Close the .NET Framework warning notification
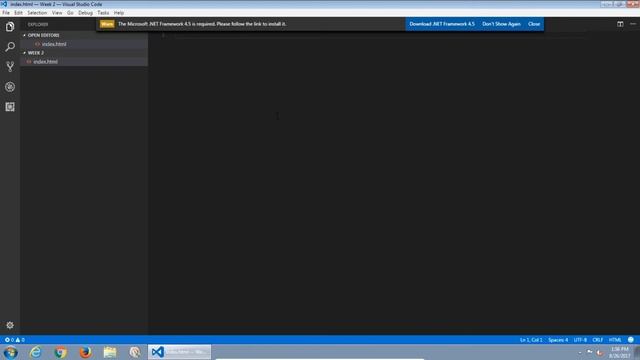Viewport: 640px width, 360px height. (x=534, y=24)
